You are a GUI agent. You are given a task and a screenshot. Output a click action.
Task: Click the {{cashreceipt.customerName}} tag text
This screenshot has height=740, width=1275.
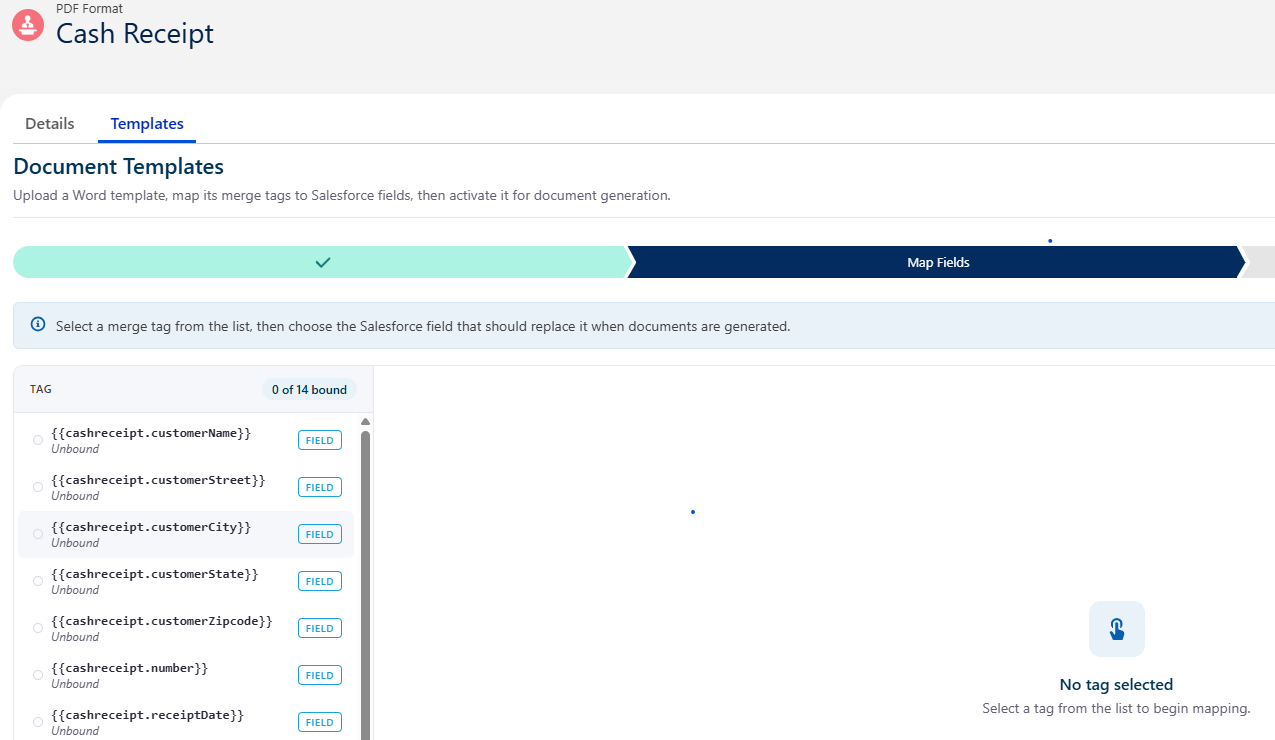(151, 433)
